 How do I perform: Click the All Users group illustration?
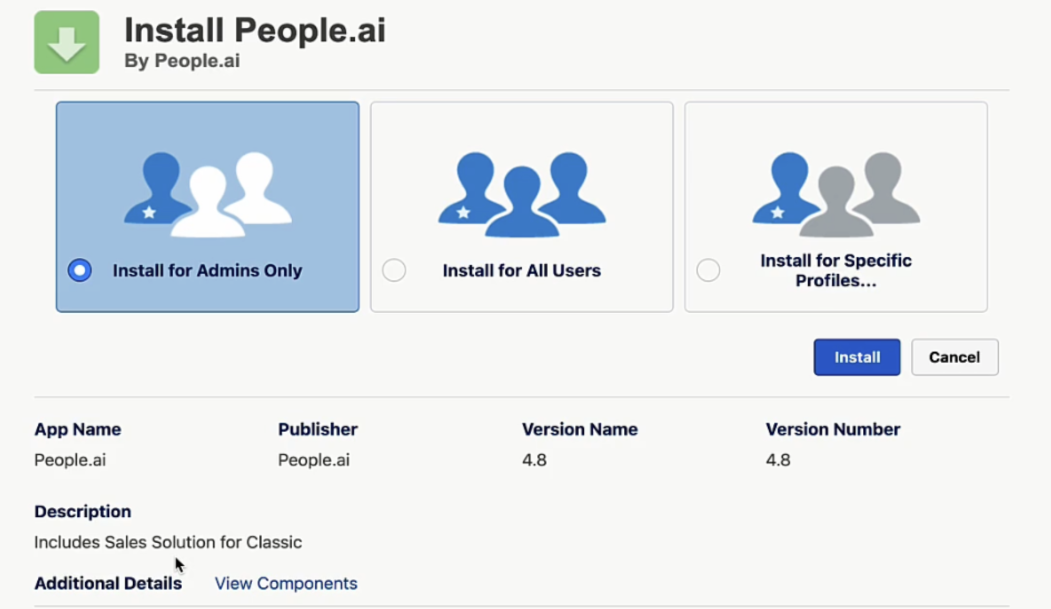[521, 194]
